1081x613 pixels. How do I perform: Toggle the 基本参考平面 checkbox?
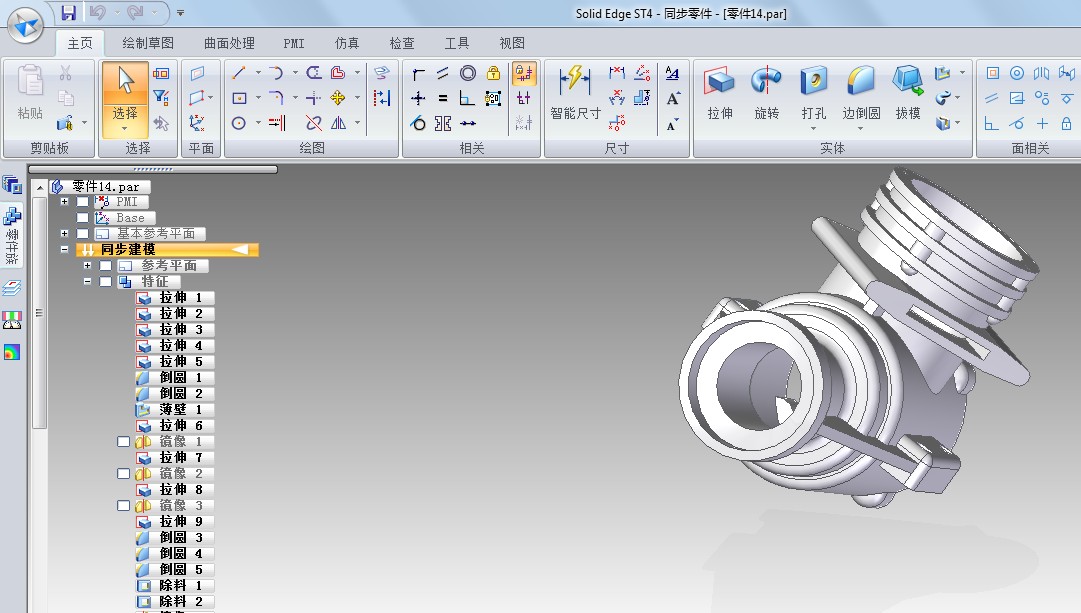83,234
